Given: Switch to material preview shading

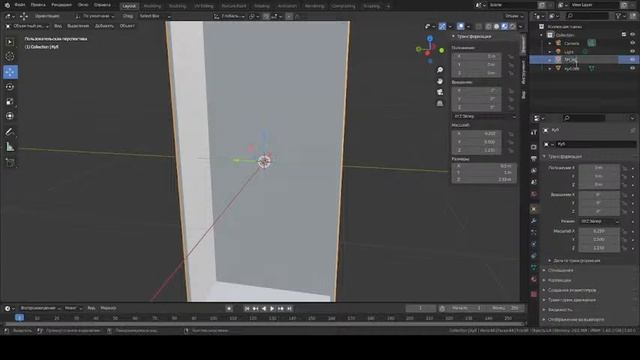Looking at the screenshot, I should [x=504, y=26].
